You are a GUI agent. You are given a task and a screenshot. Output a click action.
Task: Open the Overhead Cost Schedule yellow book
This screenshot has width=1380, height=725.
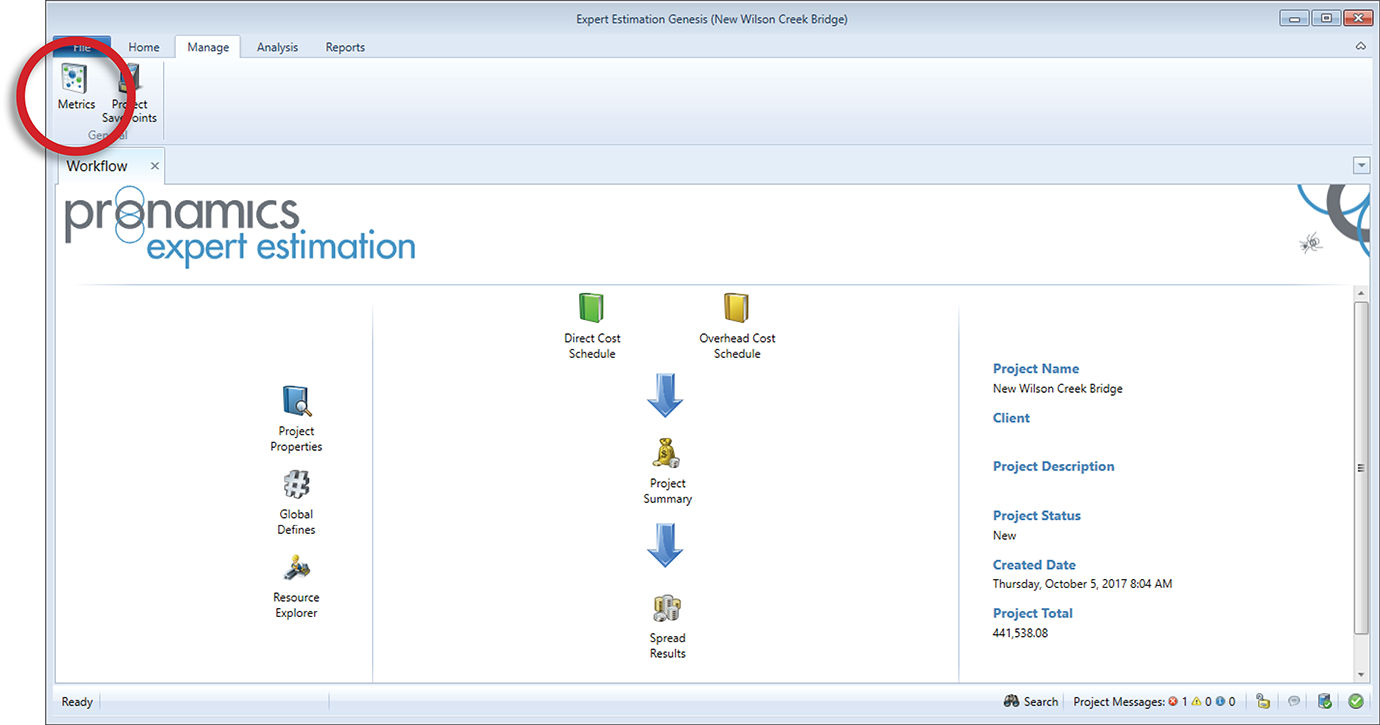(737, 308)
